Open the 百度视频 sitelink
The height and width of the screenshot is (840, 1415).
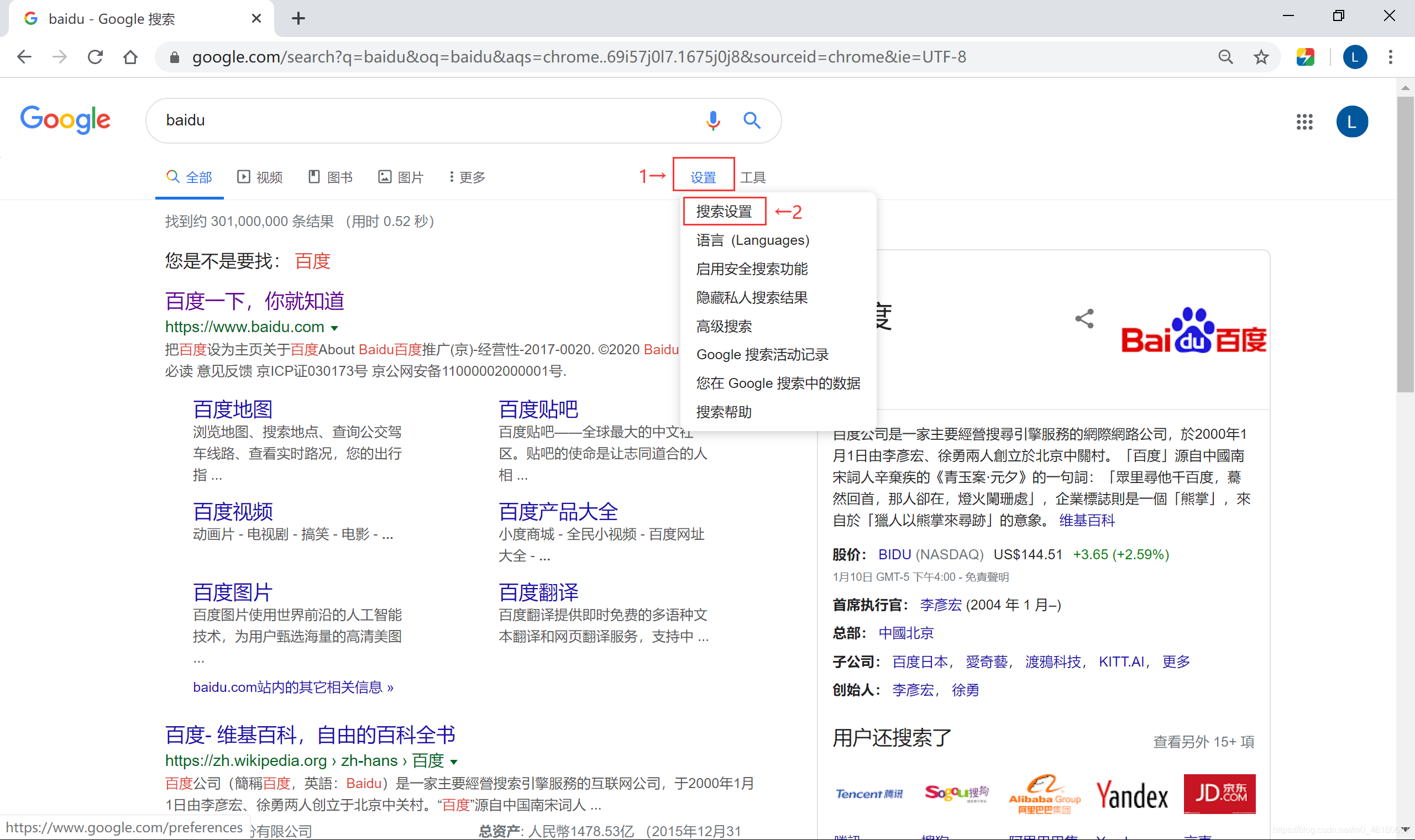point(233,512)
